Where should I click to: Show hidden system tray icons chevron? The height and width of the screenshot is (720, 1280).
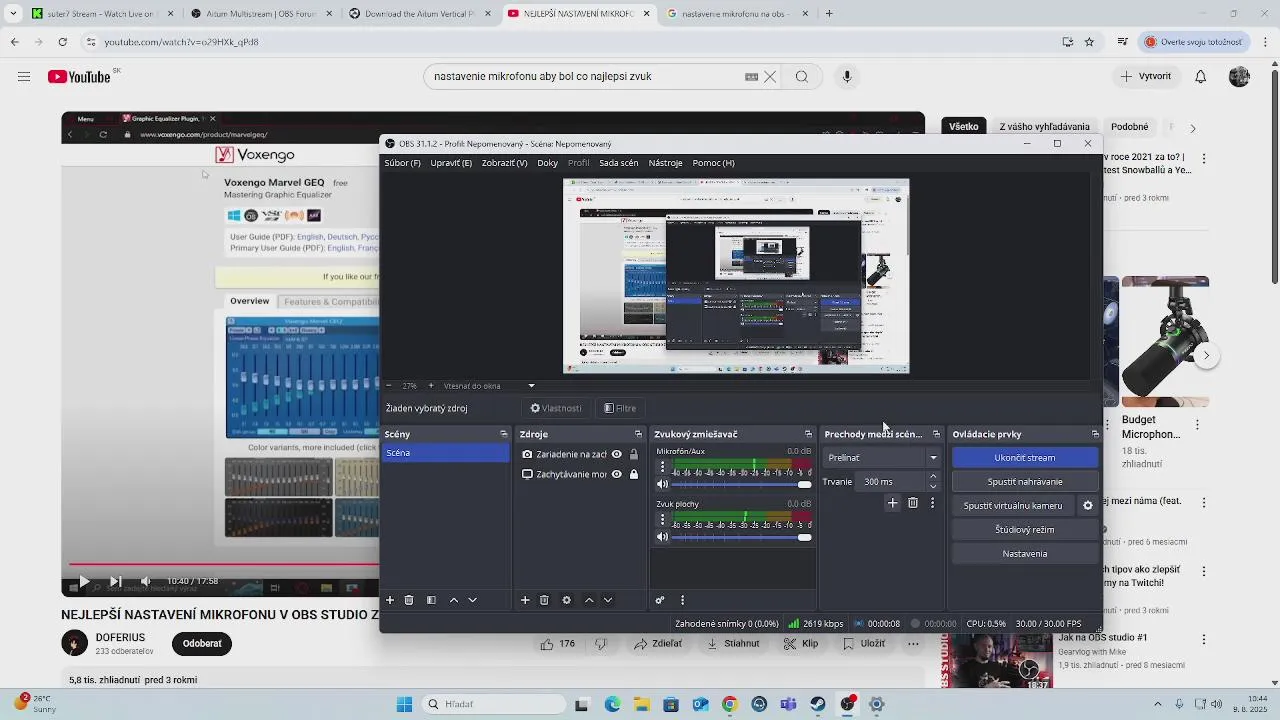pos(1158,704)
